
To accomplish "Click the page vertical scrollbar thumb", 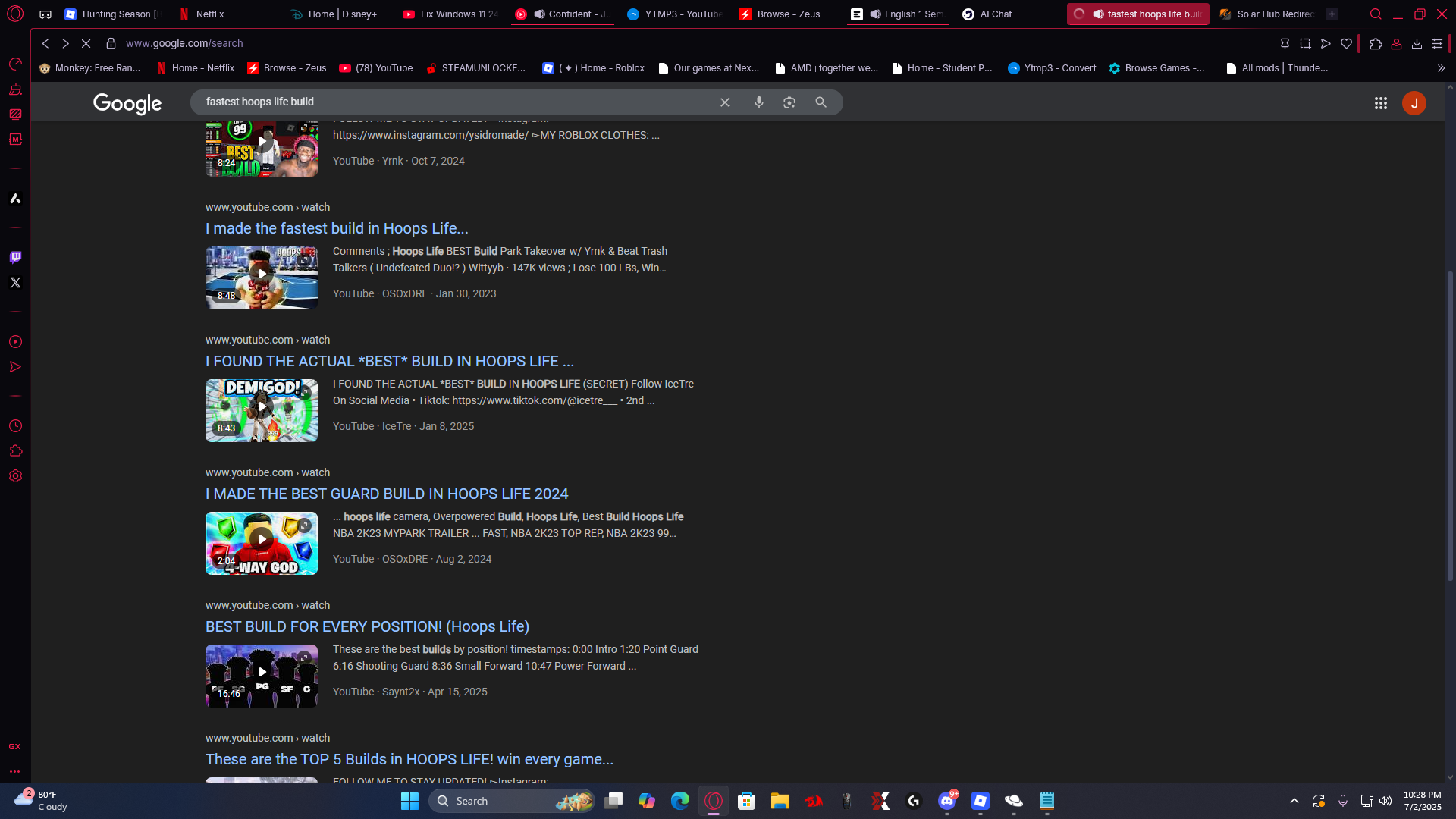I will pyautogui.click(x=1450, y=426).
